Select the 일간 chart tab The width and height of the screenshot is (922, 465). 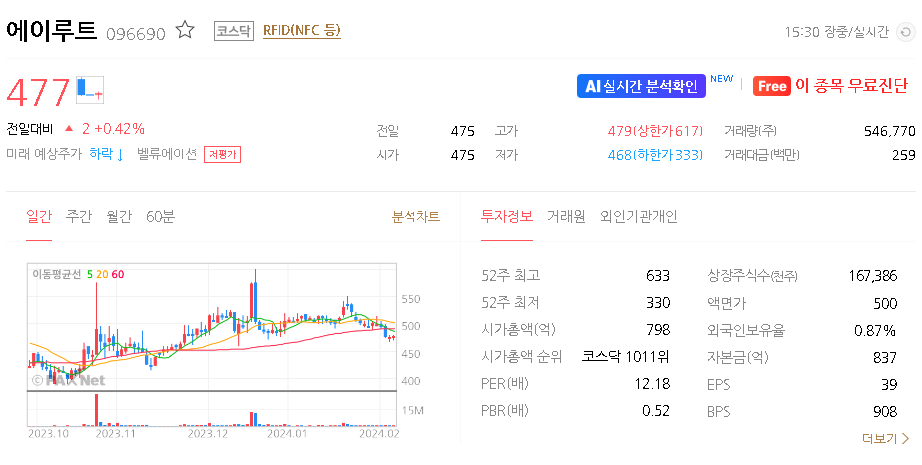(39, 216)
